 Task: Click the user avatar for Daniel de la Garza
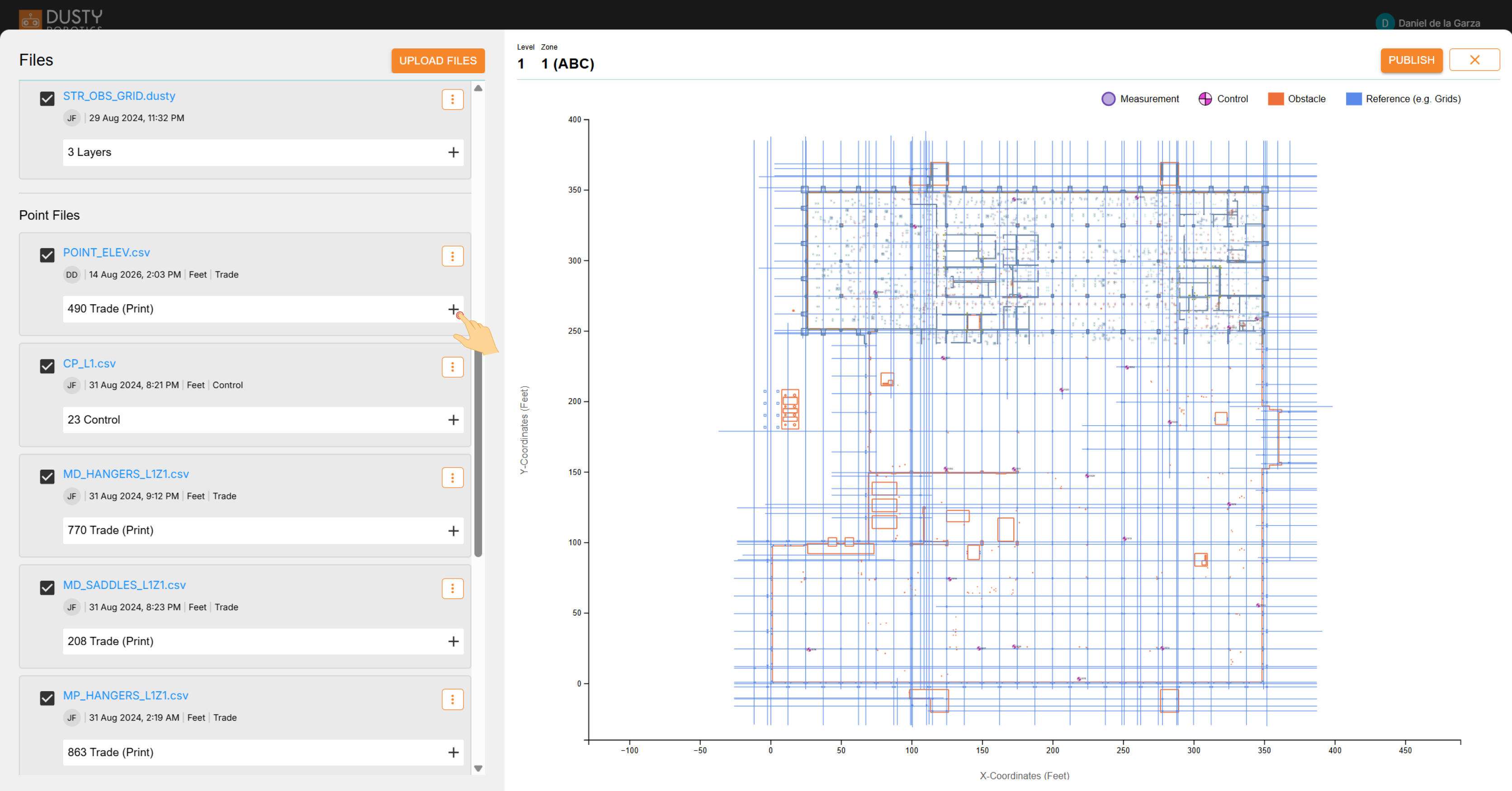click(x=1384, y=23)
